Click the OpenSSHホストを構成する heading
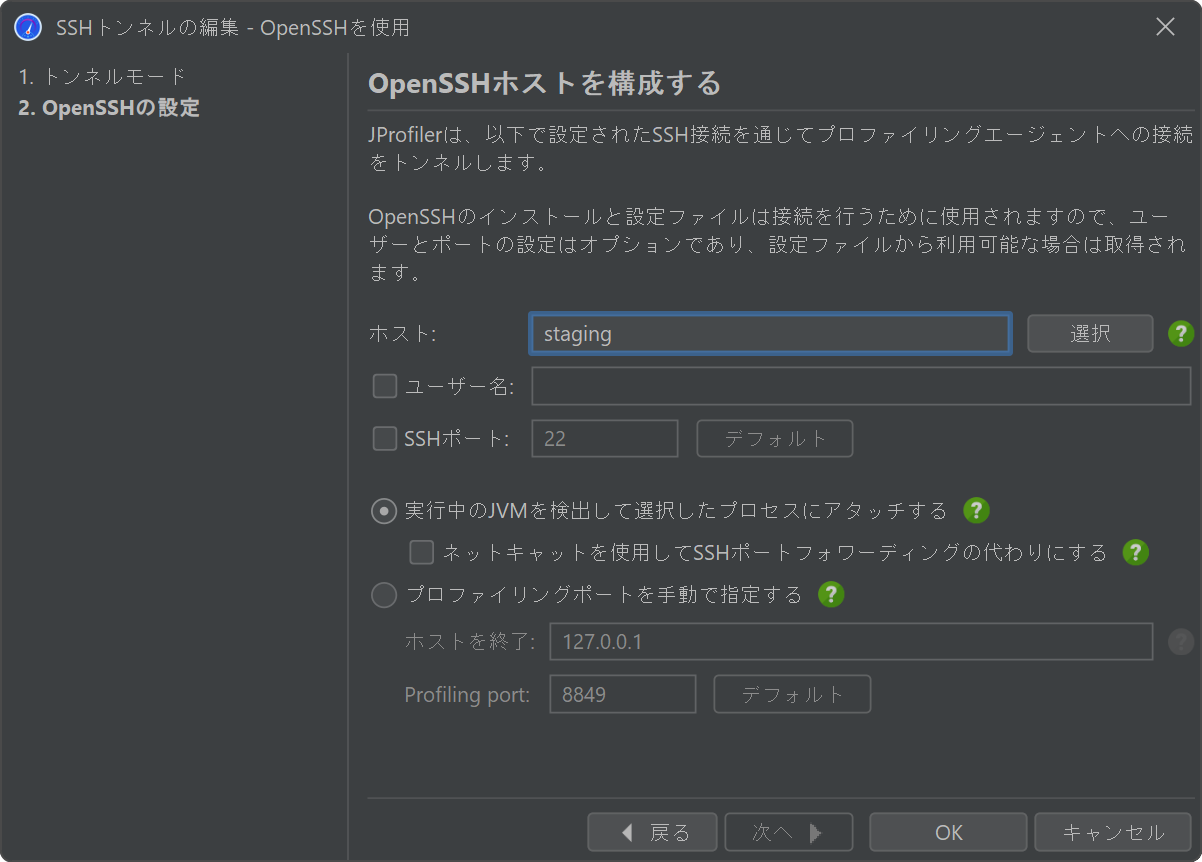The width and height of the screenshot is (1202, 862). [x=545, y=83]
